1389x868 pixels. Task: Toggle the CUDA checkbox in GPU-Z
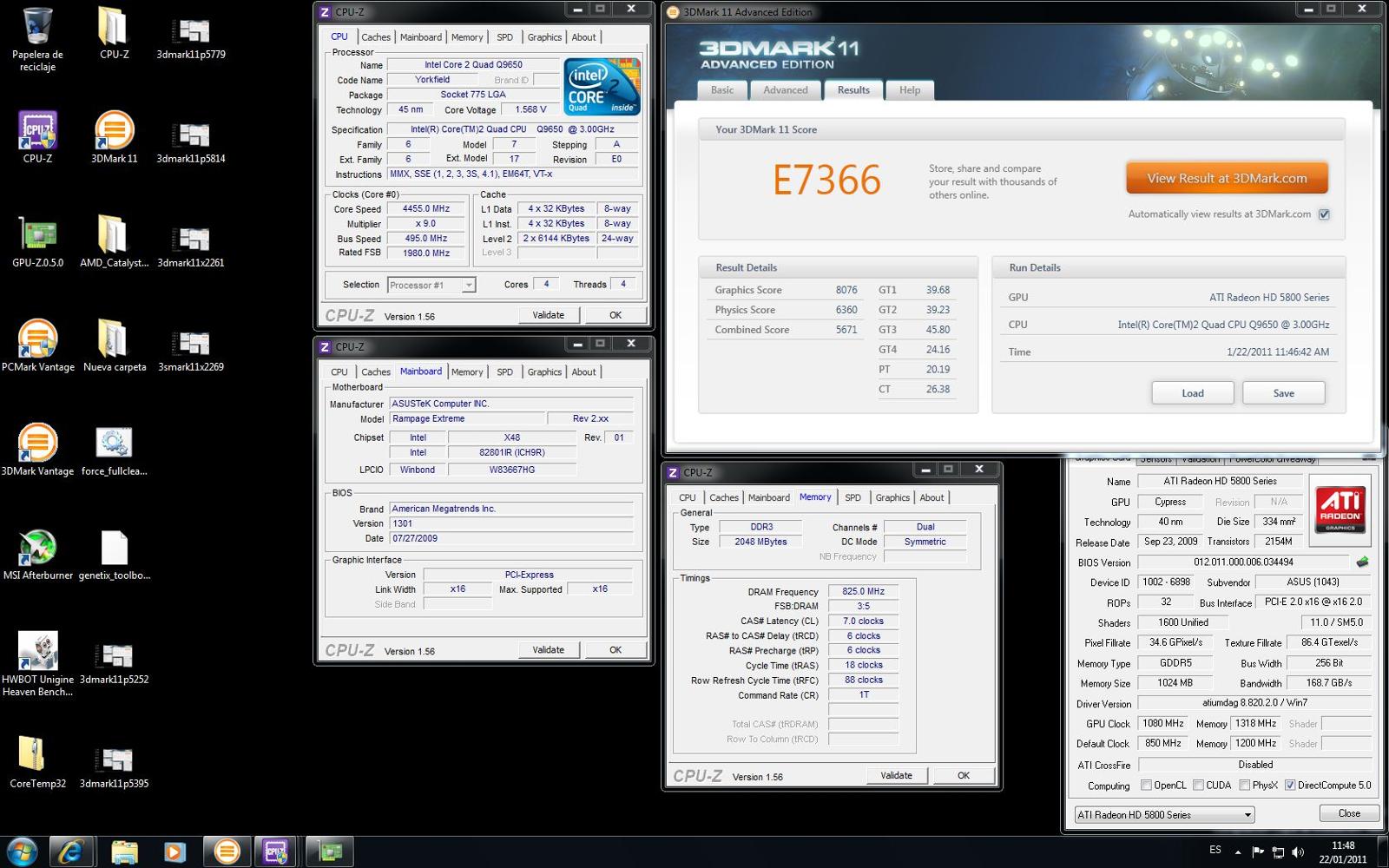(1198, 785)
